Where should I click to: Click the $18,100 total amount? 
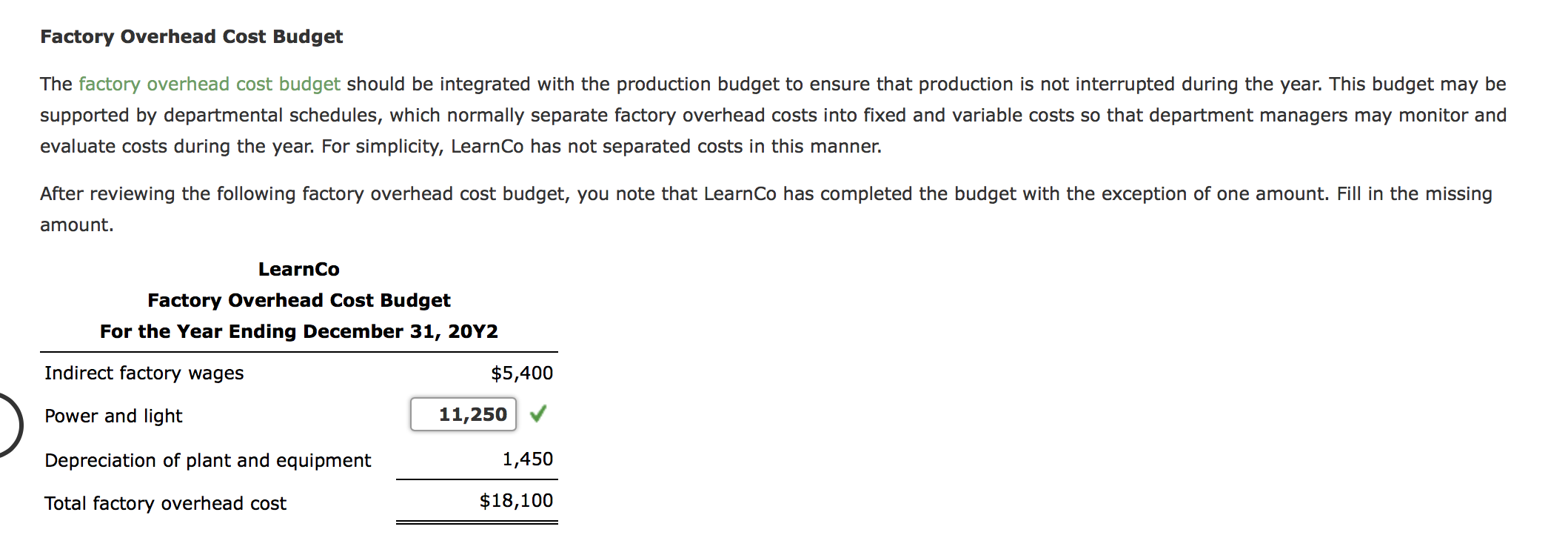click(515, 501)
